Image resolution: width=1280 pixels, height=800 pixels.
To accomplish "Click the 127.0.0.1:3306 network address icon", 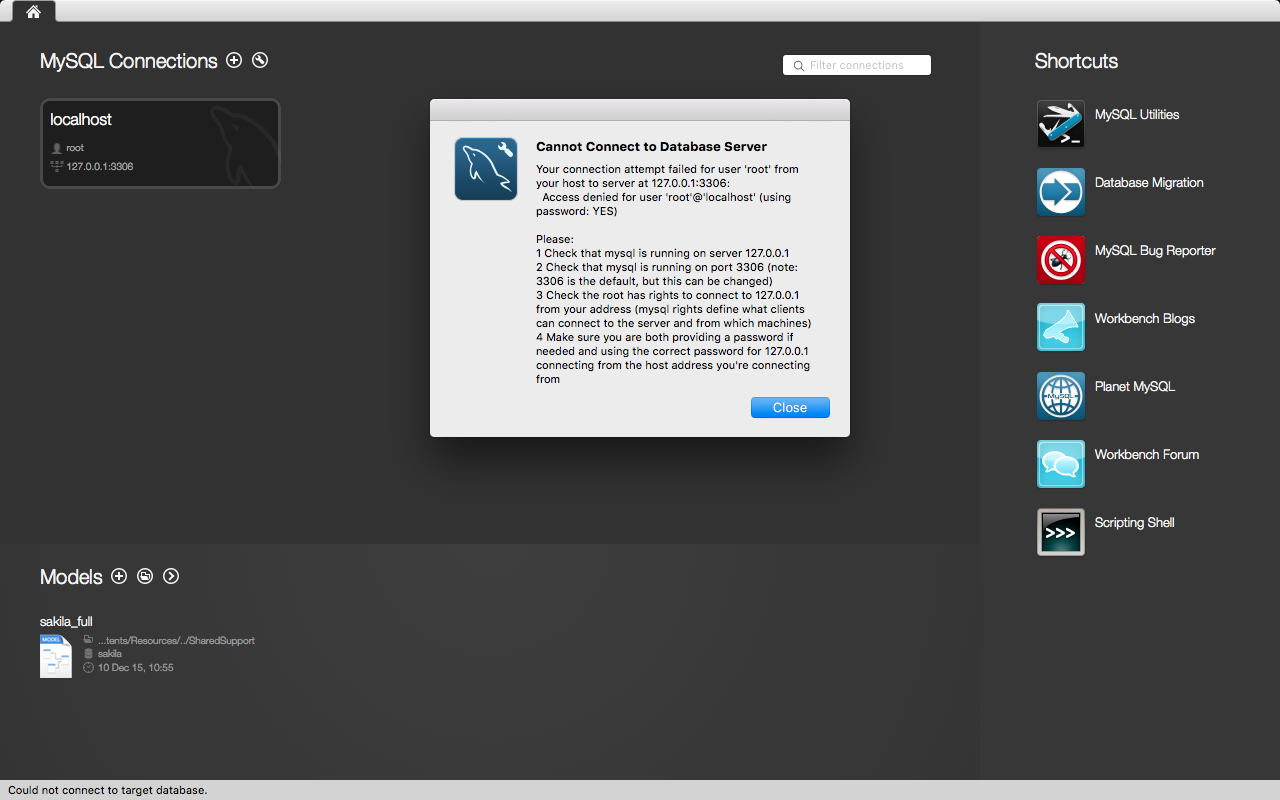I will pos(57,166).
